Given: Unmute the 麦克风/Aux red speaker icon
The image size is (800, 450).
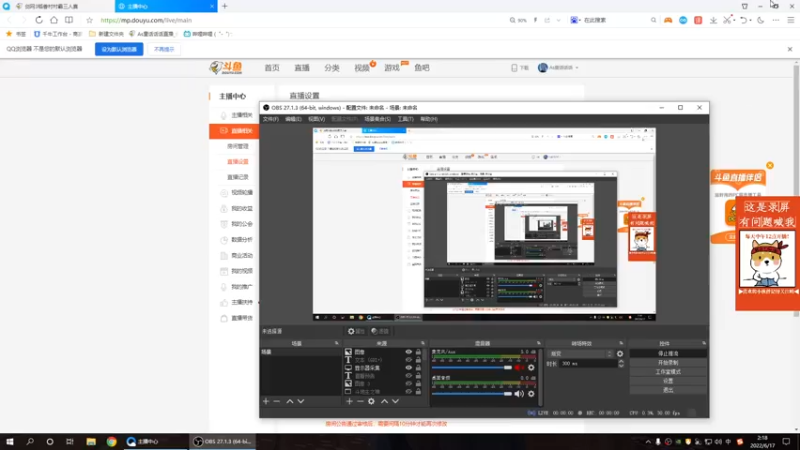Looking at the screenshot, I should point(519,367).
